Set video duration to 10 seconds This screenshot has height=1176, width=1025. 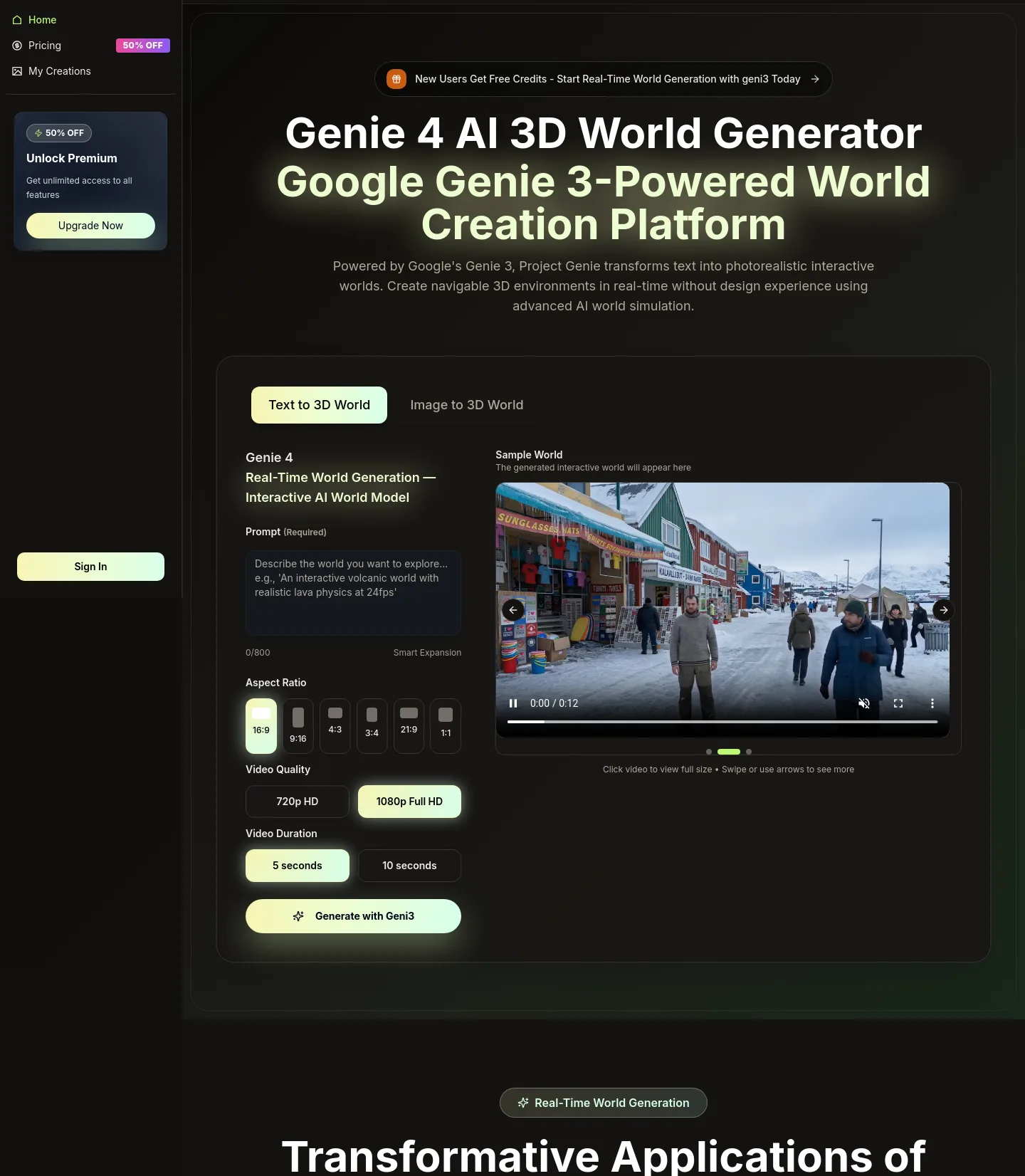pos(409,866)
